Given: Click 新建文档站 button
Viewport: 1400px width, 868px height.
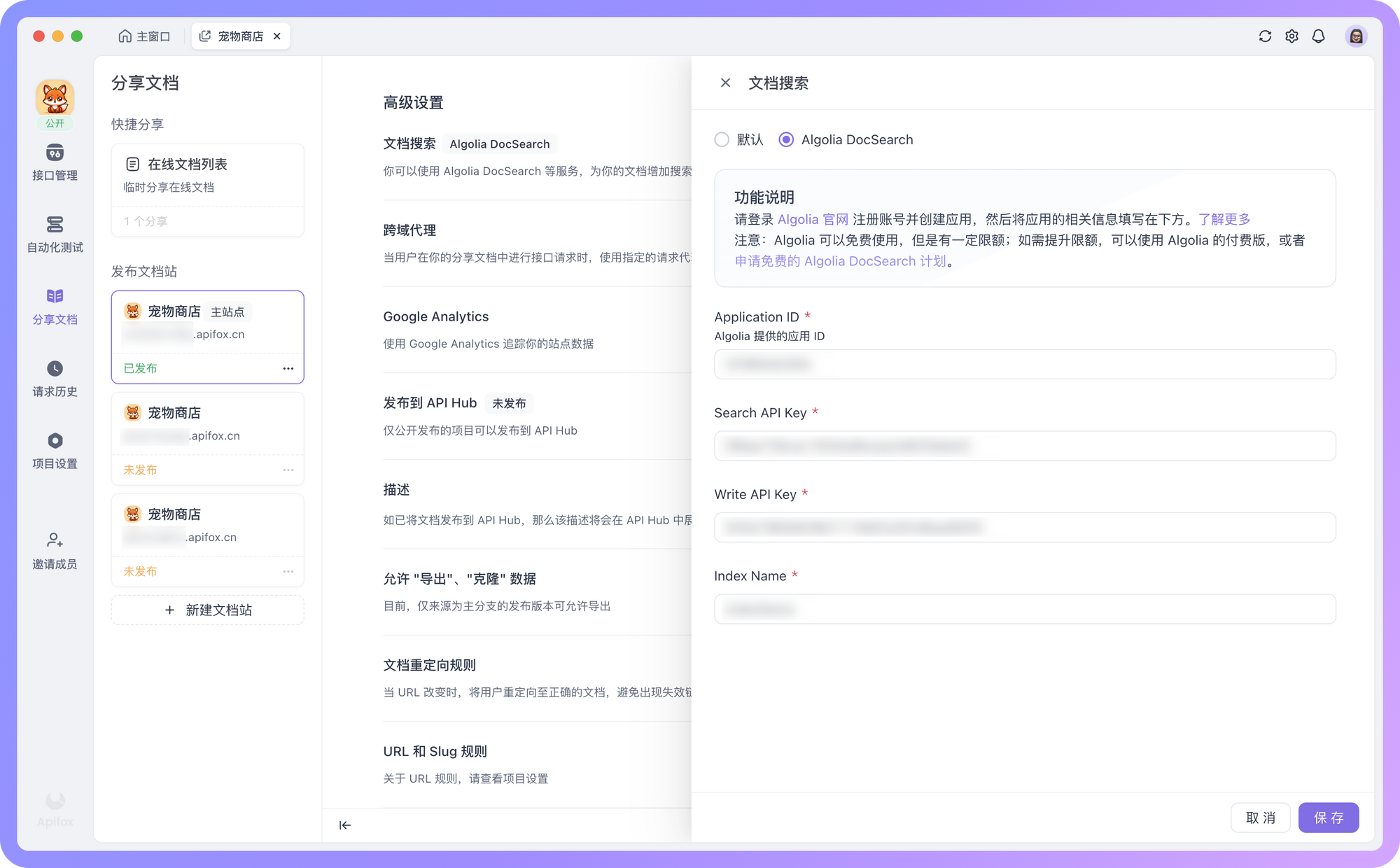Looking at the screenshot, I should coord(208,610).
